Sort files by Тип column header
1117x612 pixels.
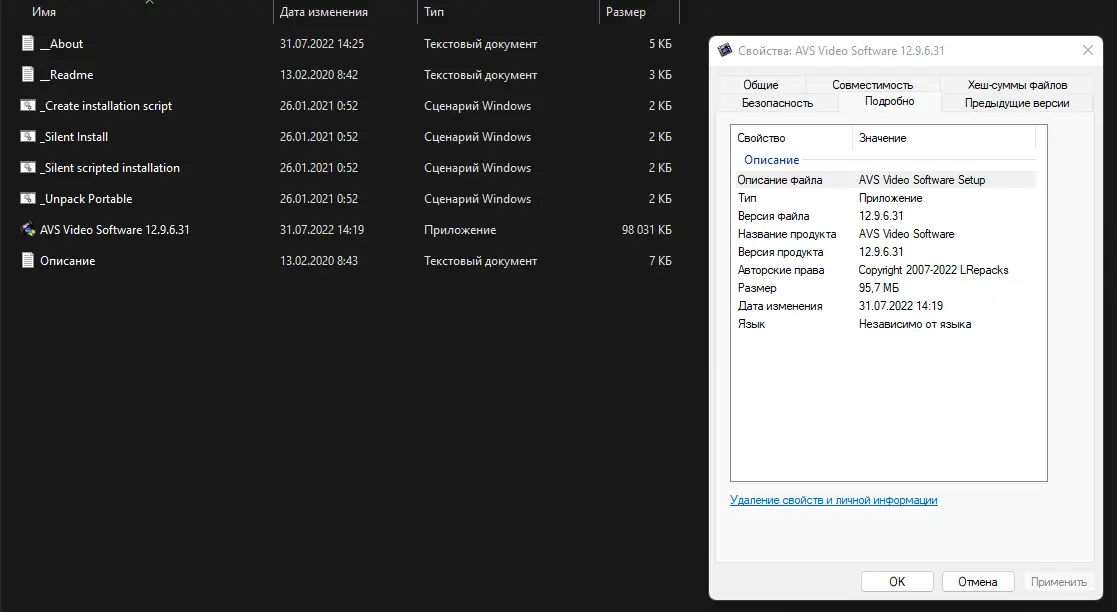tap(434, 12)
